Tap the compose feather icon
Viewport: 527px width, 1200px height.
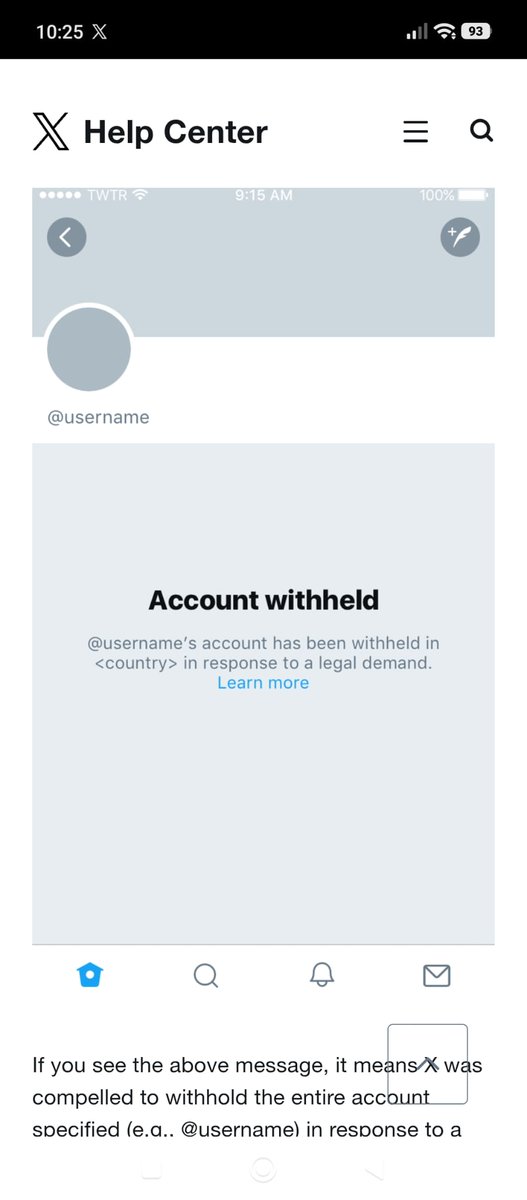coord(460,237)
